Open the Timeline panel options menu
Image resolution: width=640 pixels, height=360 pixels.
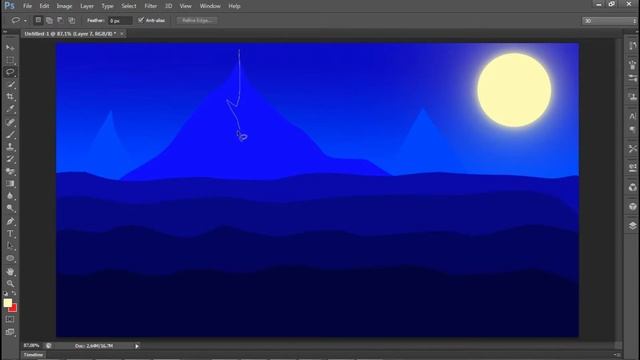(617, 355)
